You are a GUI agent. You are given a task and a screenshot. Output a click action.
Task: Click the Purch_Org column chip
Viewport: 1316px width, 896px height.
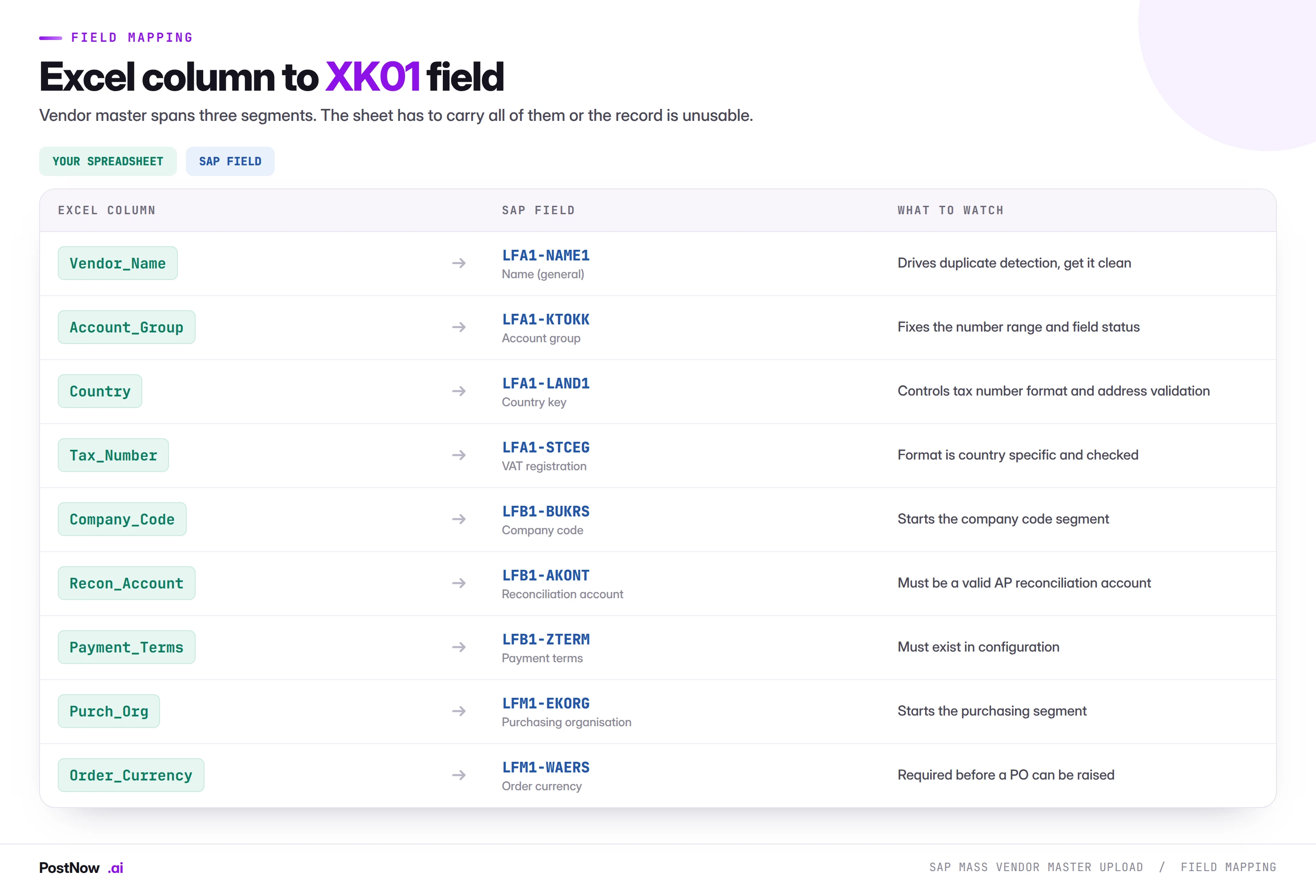(109, 711)
